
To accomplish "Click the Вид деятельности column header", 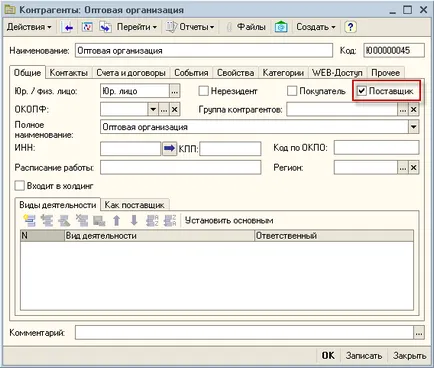I will pyautogui.click(x=159, y=236).
